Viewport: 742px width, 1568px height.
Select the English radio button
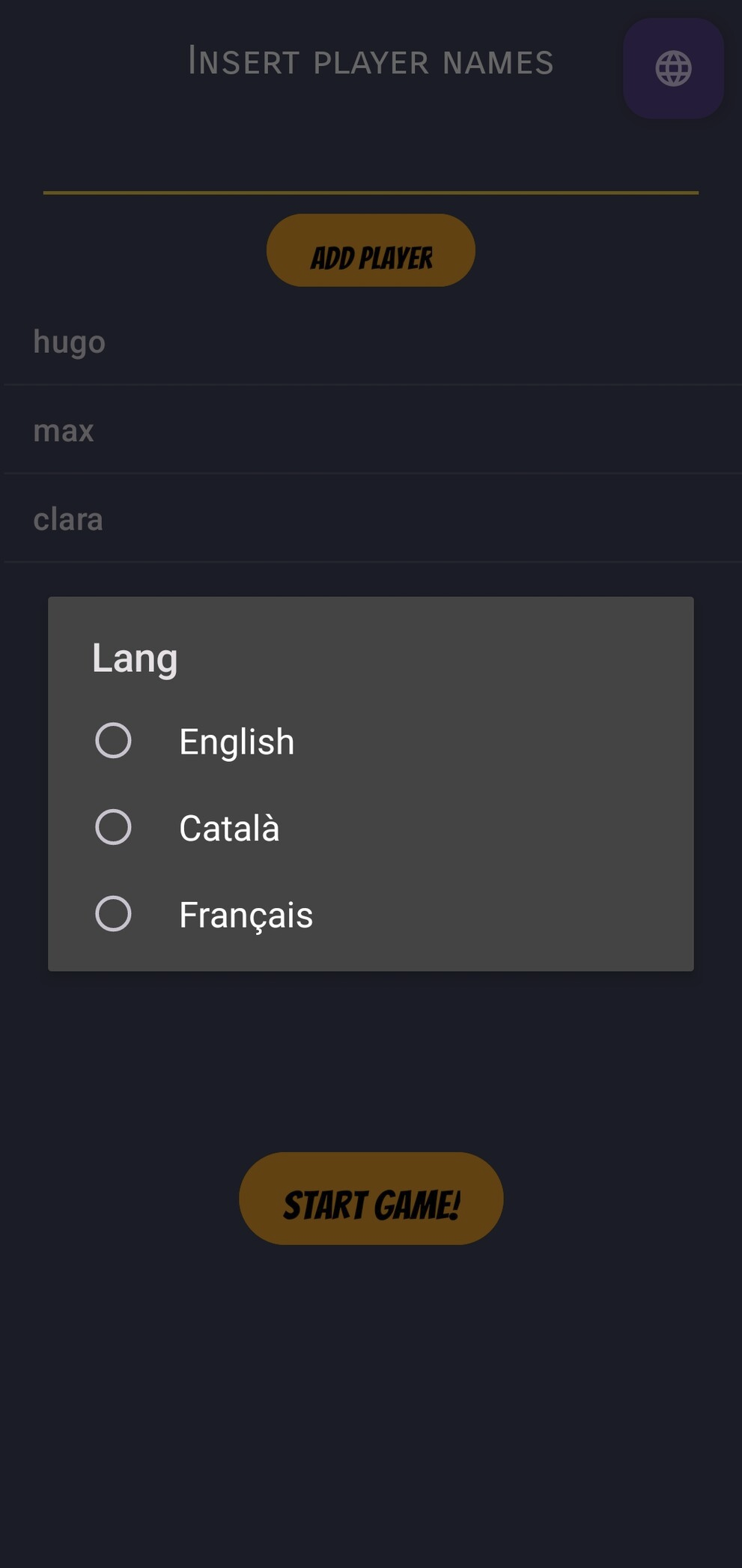pos(113,741)
